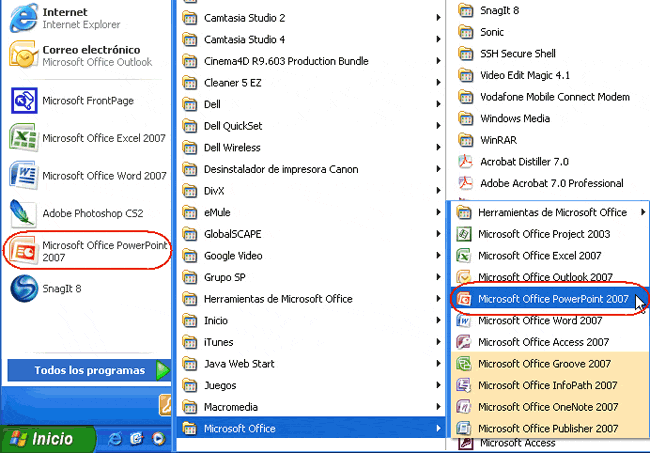Click the Internet Explorer icon
Viewport: 650px width, 453px height.
[x=23, y=17]
